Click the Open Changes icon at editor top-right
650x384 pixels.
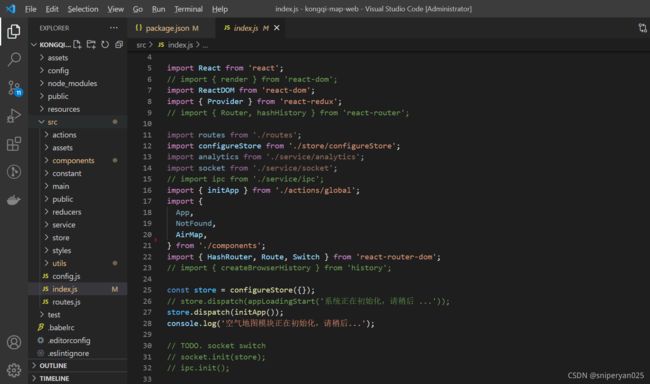[x=642, y=28]
